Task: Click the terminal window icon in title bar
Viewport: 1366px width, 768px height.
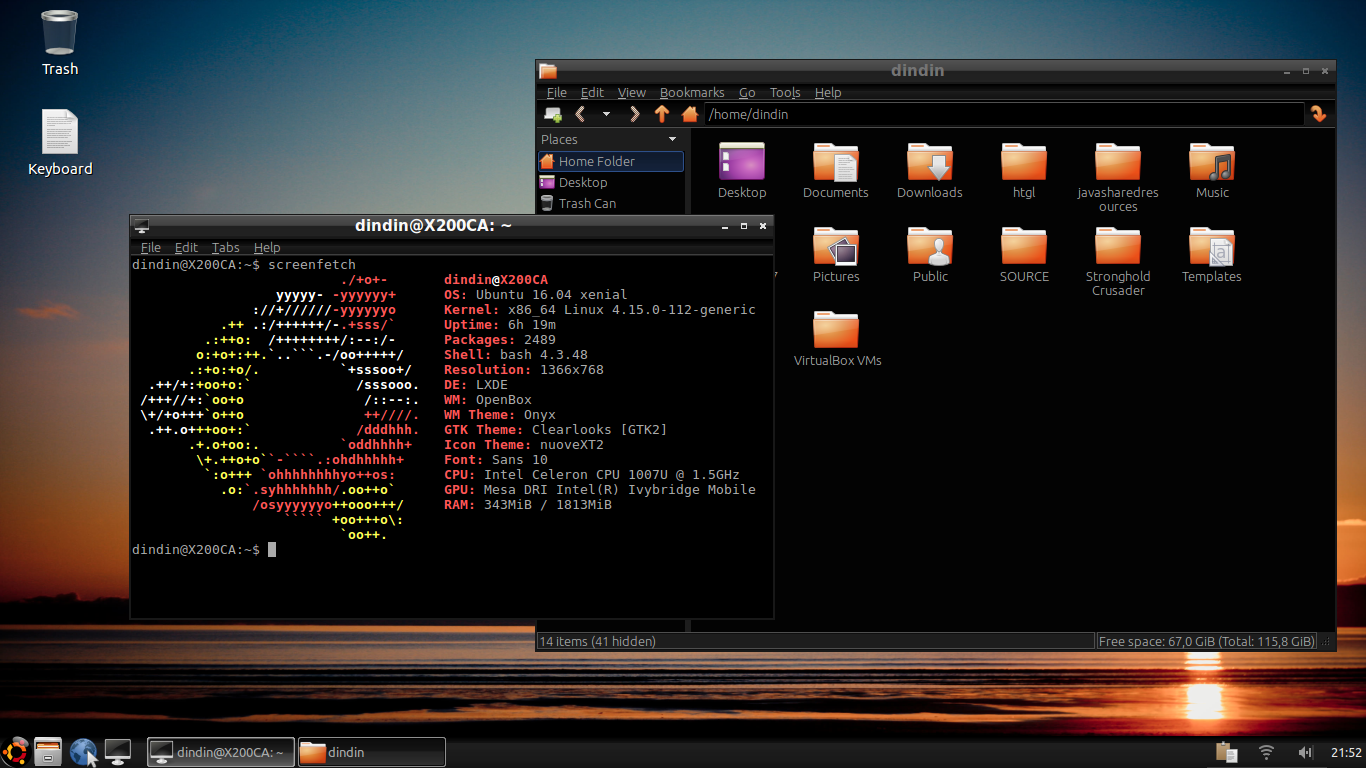Action: tap(141, 226)
